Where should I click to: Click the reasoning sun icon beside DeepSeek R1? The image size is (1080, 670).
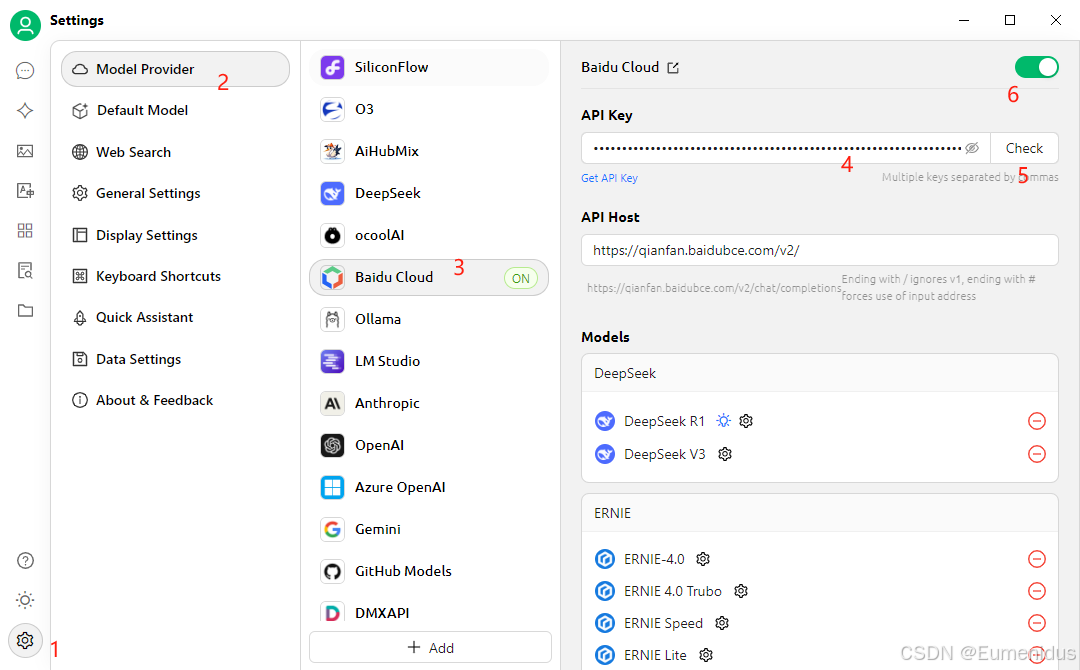(x=723, y=420)
